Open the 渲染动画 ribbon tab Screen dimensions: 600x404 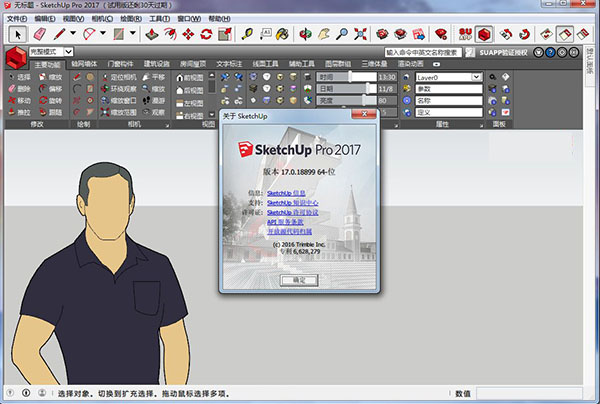pyautogui.click(x=411, y=64)
